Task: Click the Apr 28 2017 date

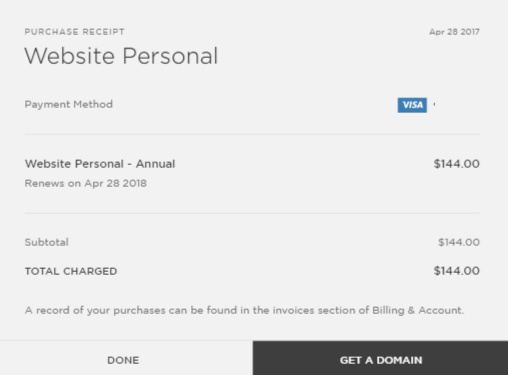Action: pos(454,32)
